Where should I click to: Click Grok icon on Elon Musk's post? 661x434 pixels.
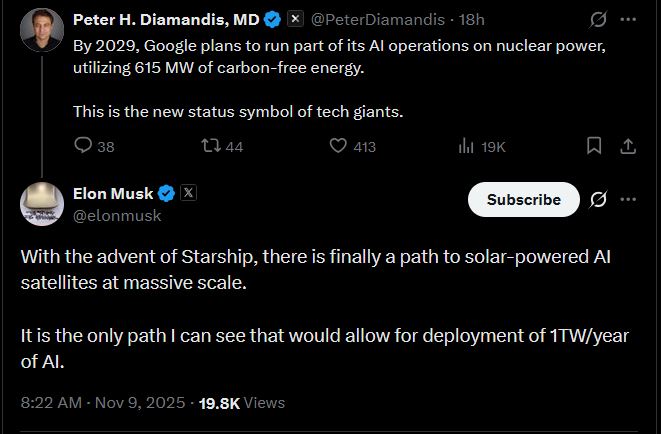(598, 199)
